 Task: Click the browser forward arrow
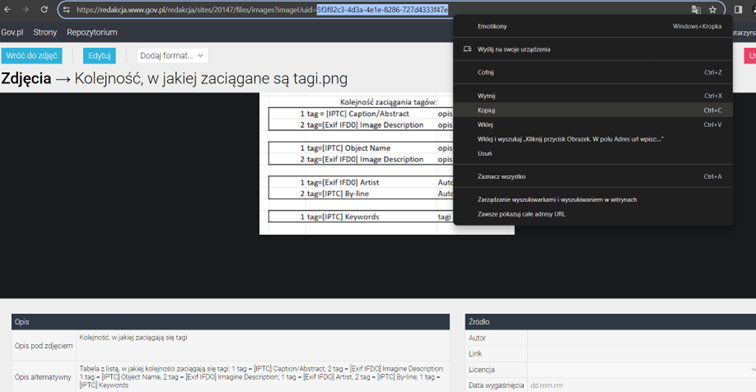(26, 9)
